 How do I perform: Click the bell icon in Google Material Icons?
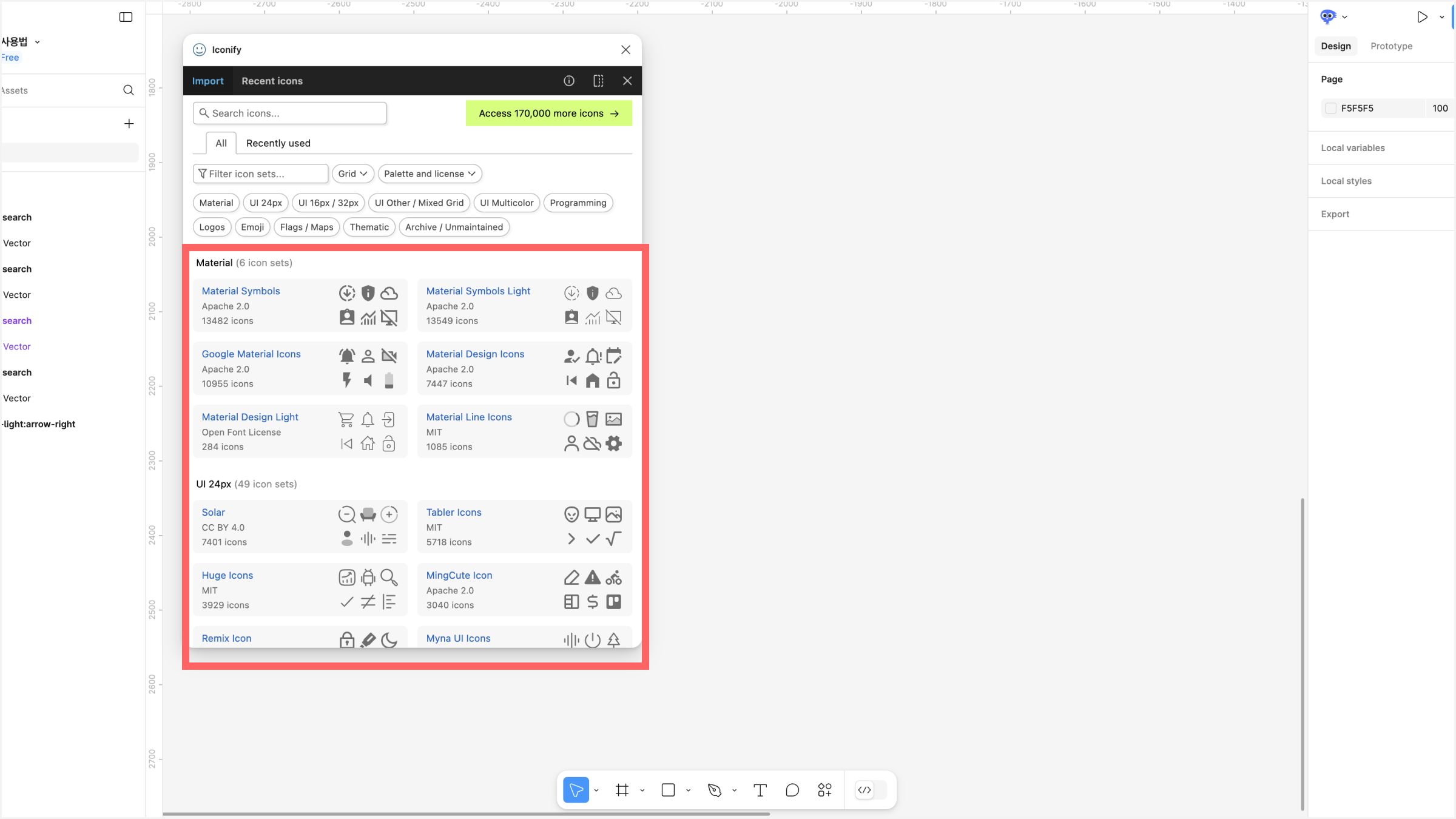click(347, 356)
